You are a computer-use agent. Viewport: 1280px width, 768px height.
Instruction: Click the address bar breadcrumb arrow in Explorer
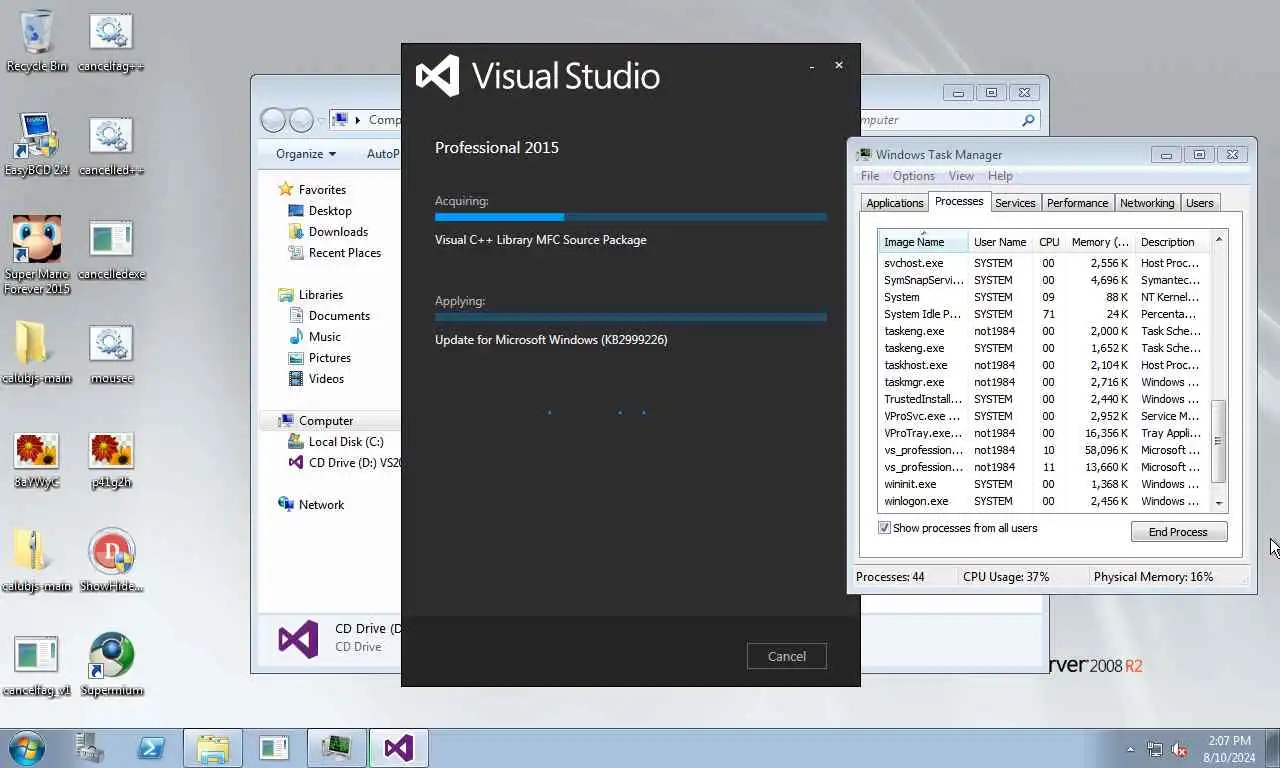click(x=358, y=120)
